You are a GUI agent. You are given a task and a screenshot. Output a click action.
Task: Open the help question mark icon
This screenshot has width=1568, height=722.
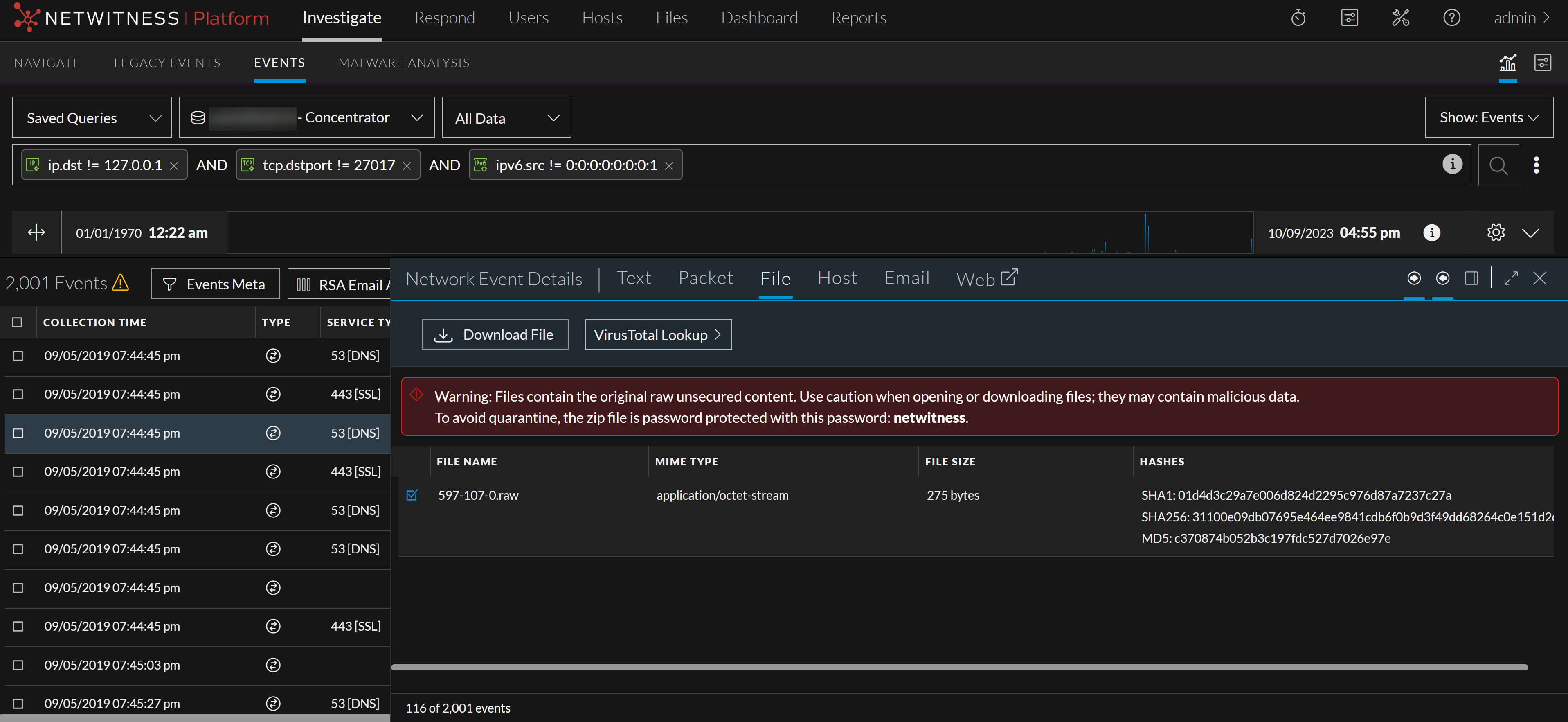[x=1452, y=18]
